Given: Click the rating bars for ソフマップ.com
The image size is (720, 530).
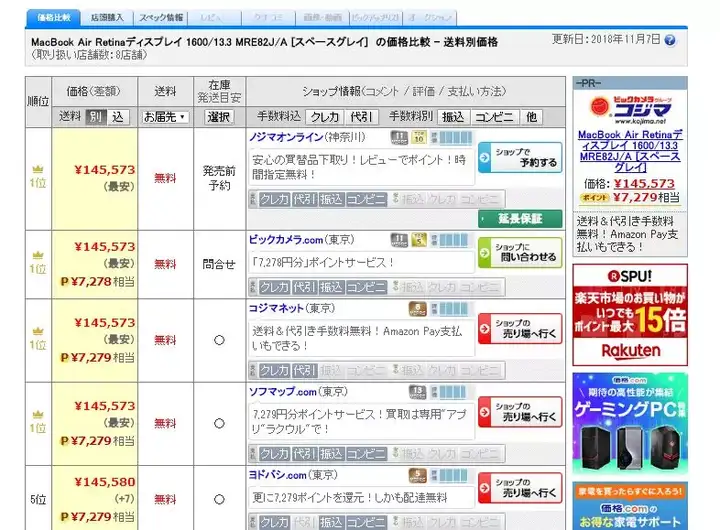Looking at the screenshot, I should click(x=453, y=392).
